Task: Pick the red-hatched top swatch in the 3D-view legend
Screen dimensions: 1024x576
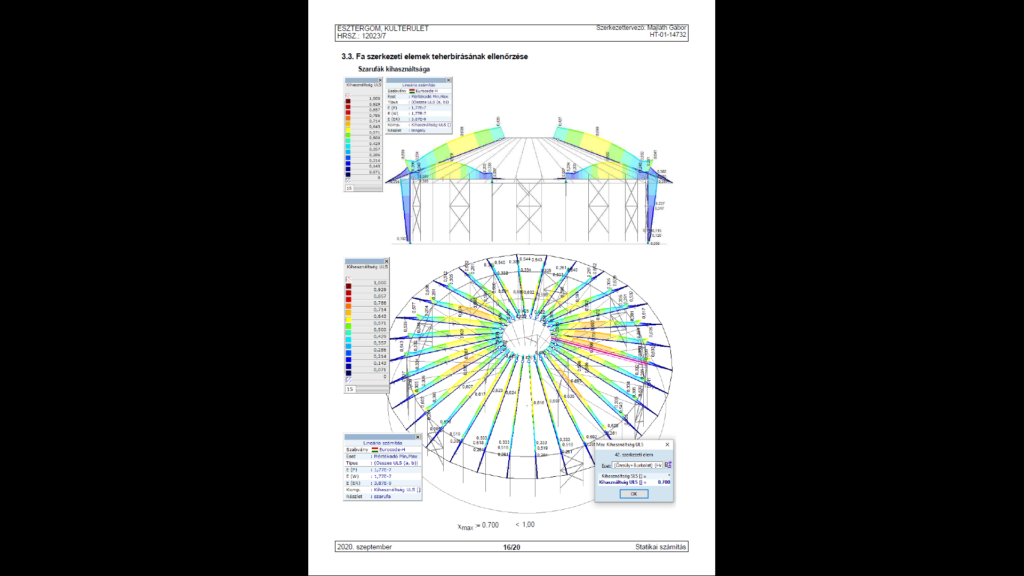Action: click(349, 280)
